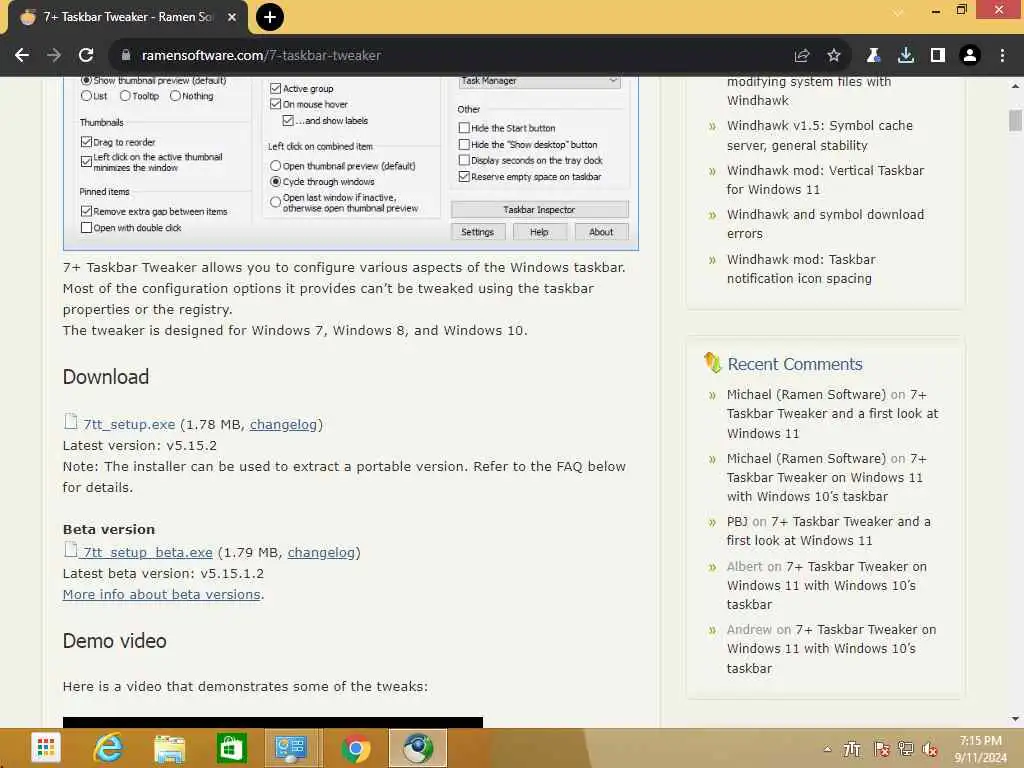Open the Control Panel taskbar icon
1024x768 pixels.
pyautogui.click(x=293, y=748)
